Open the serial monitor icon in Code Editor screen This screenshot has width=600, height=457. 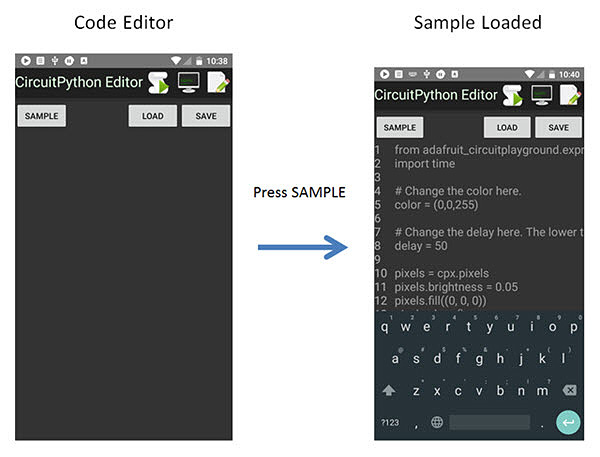coord(188,82)
